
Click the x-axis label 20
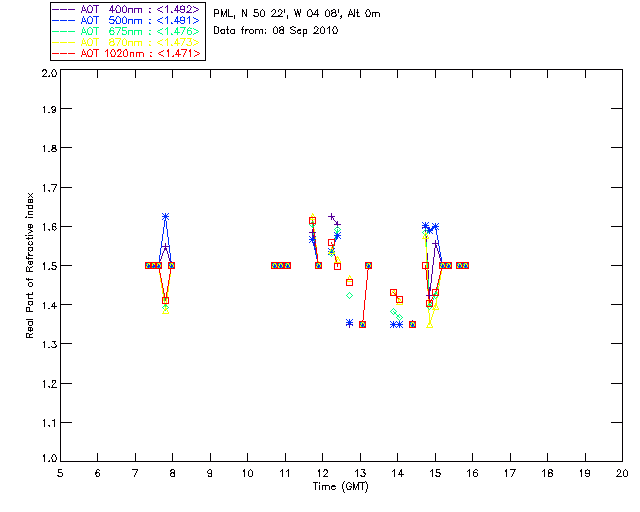click(622, 473)
